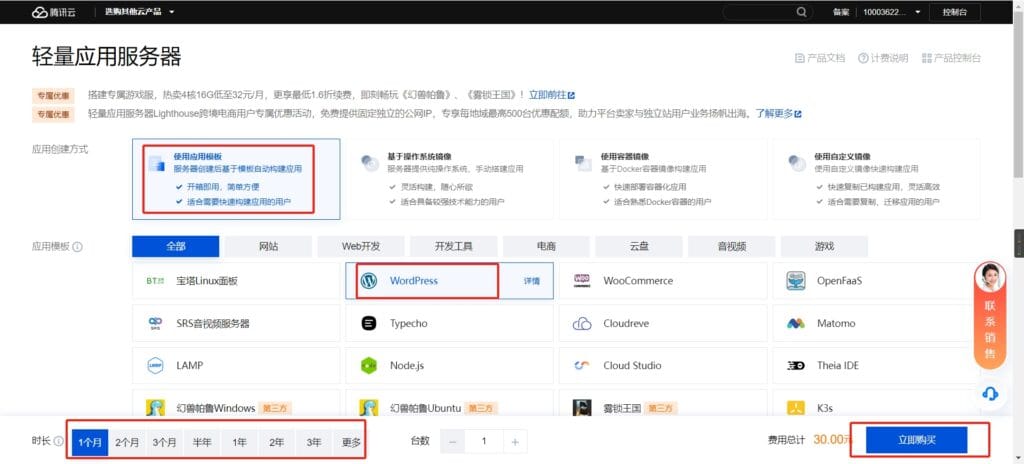Click the 幻兽帕鲁Windows game icon
The image size is (1024, 464).
155,408
